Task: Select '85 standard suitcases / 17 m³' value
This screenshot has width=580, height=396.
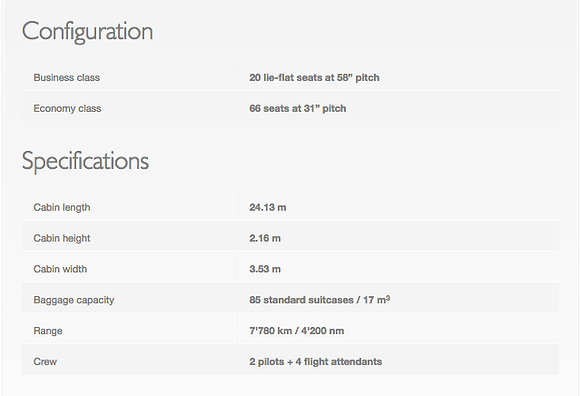Action: pos(320,299)
